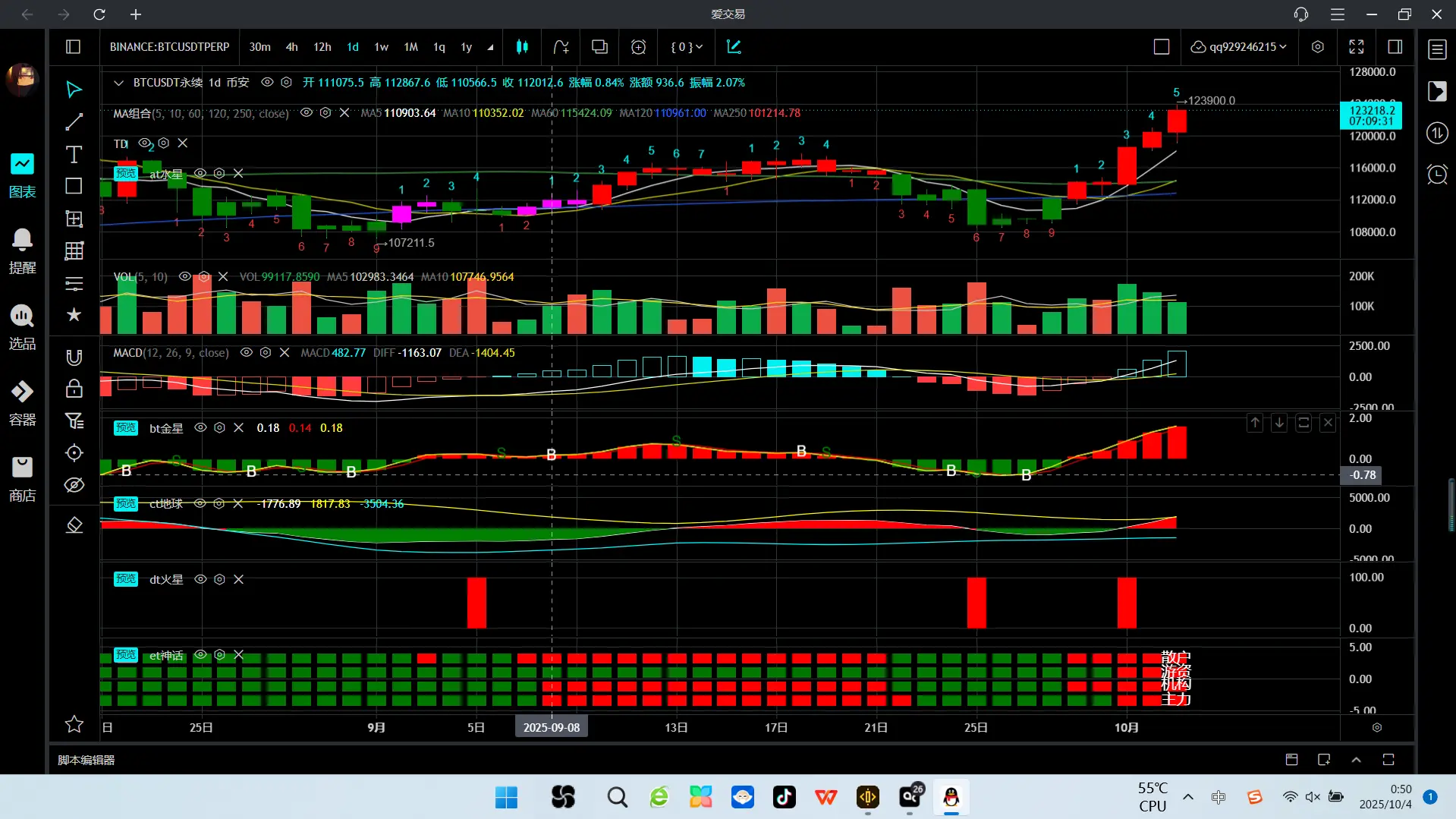Viewport: 1456px width, 819px height.
Task: Select the trend line drawing tool
Action: click(74, 122)
